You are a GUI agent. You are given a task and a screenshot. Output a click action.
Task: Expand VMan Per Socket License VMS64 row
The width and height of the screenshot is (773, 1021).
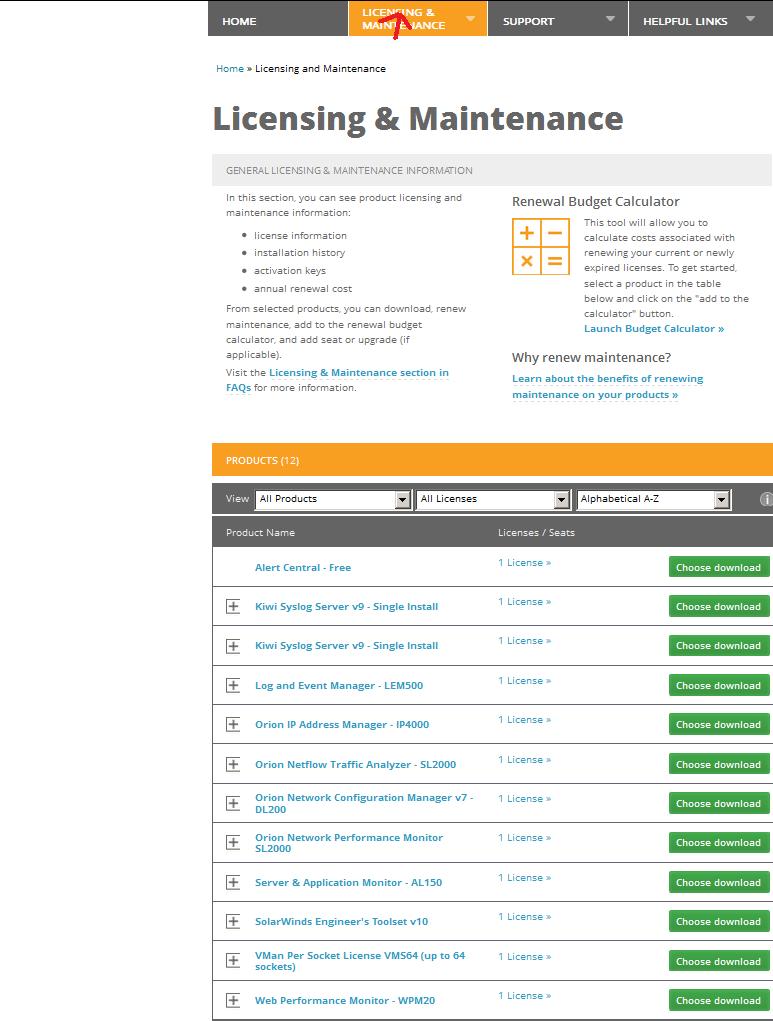[x=232, y=960]
